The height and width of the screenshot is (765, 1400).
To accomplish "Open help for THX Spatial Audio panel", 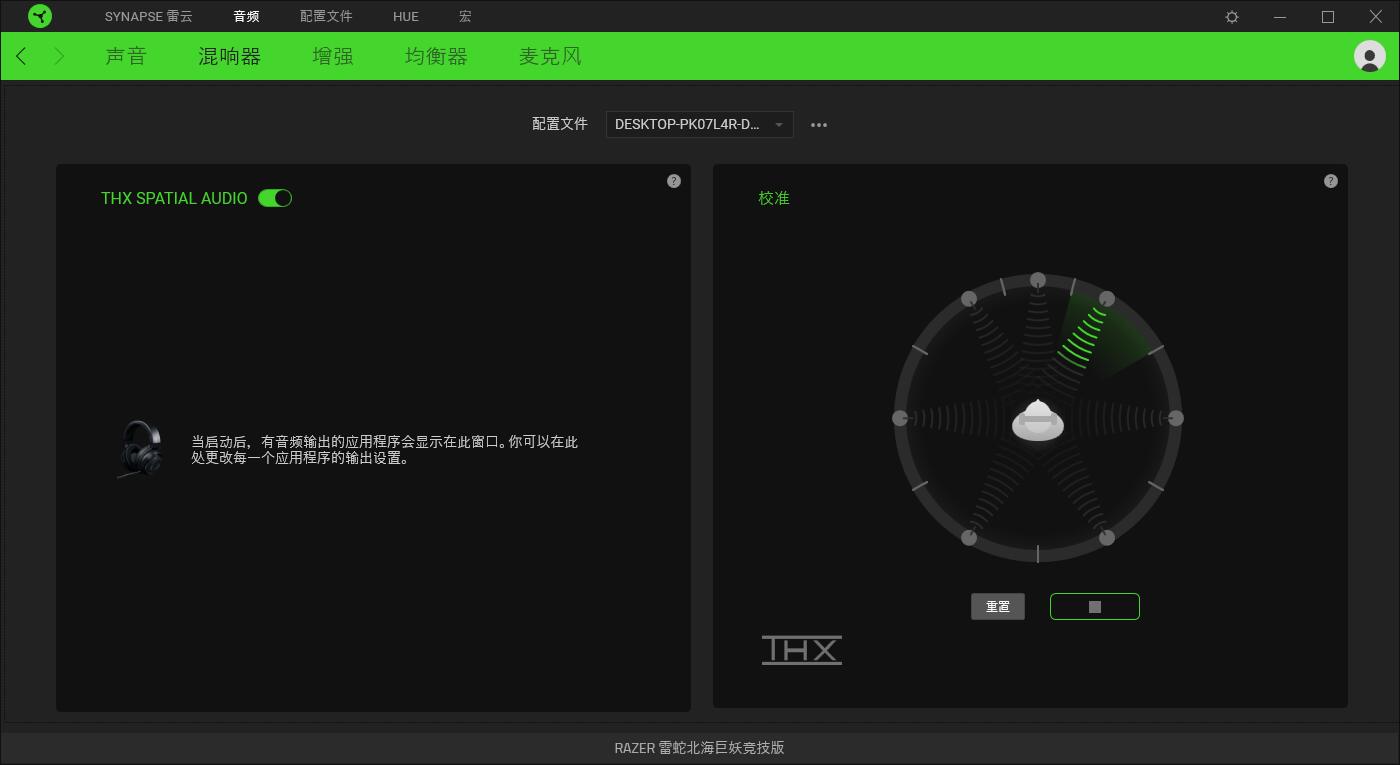I will (674, 181).
